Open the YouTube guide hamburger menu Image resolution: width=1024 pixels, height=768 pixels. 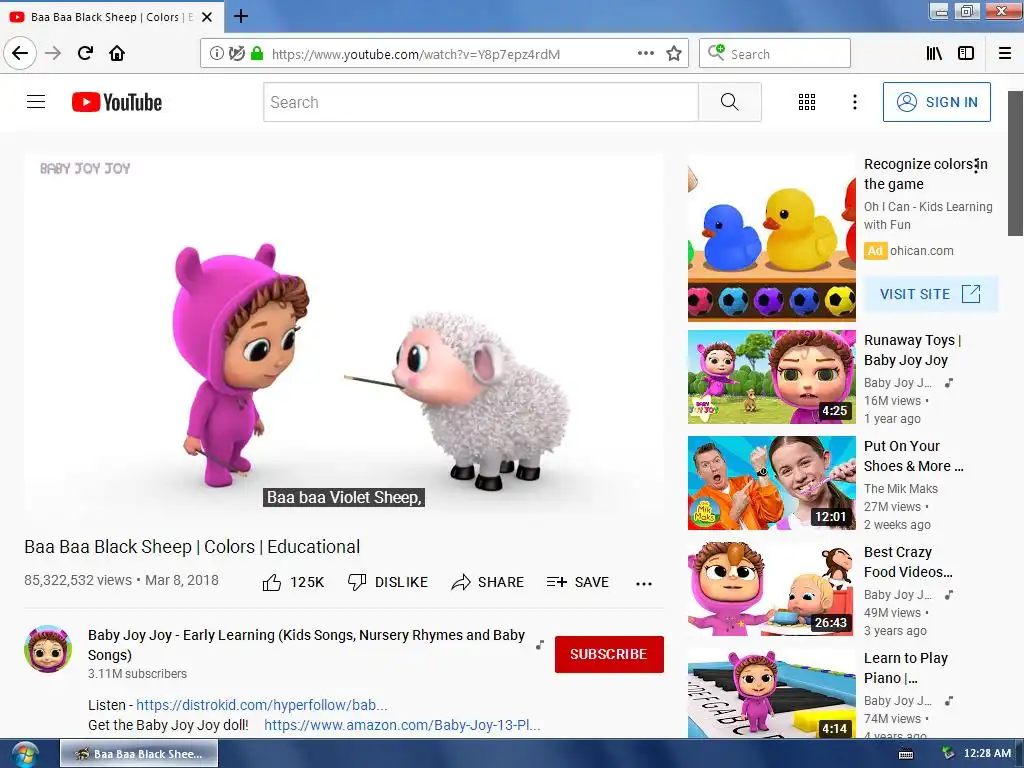click(x=36, y=102)
